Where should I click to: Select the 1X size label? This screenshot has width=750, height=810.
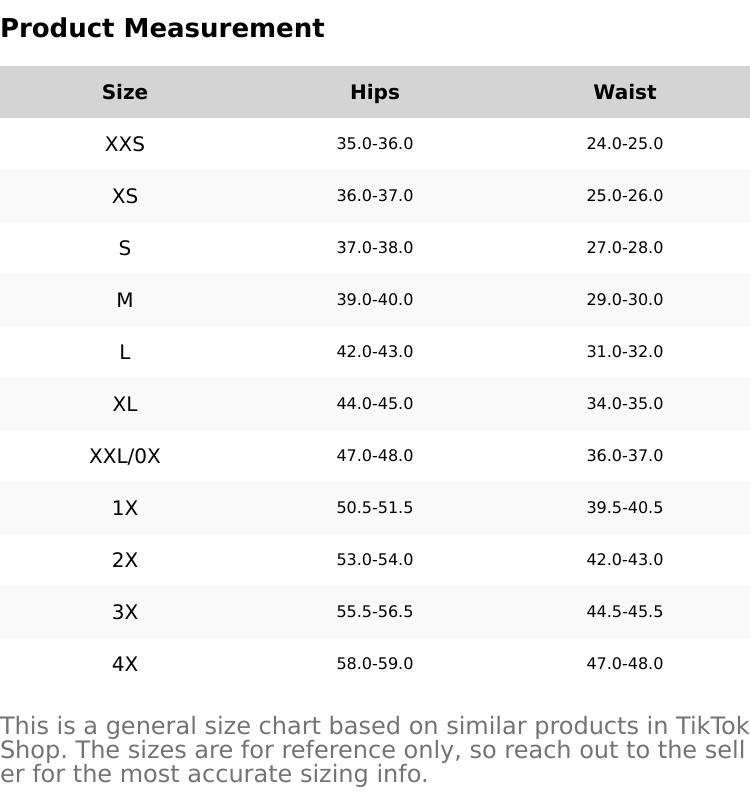[125, 508]
